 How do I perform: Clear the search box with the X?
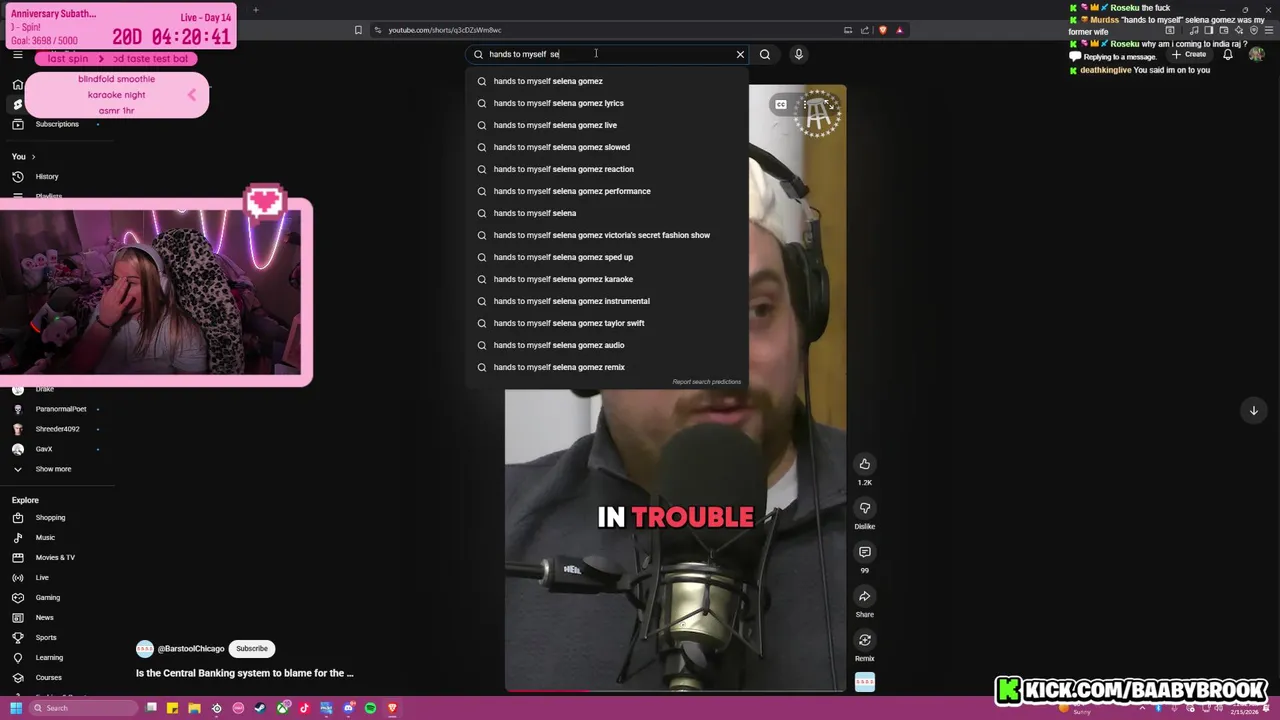[x=740, y=54]
